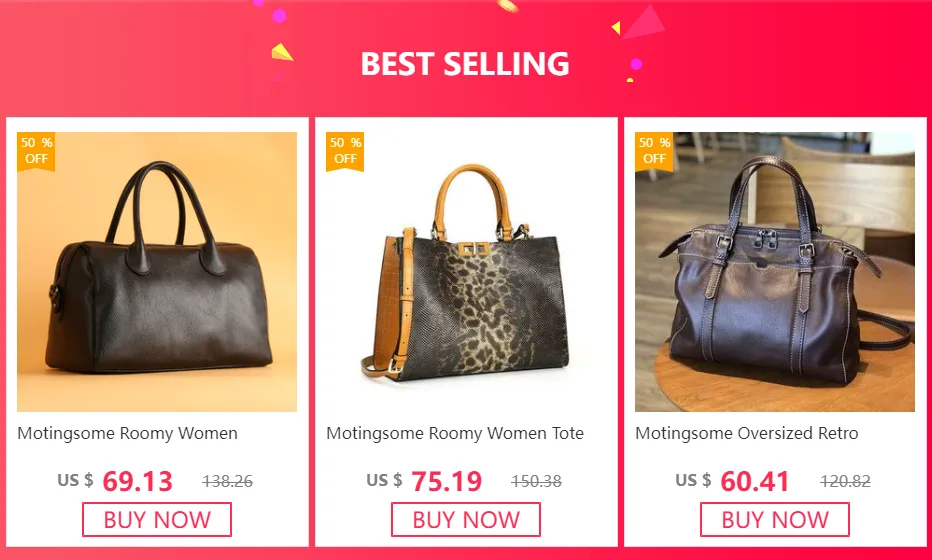Click the US $ label beside 75.19
932x560 pixels.
click(384, 480)
